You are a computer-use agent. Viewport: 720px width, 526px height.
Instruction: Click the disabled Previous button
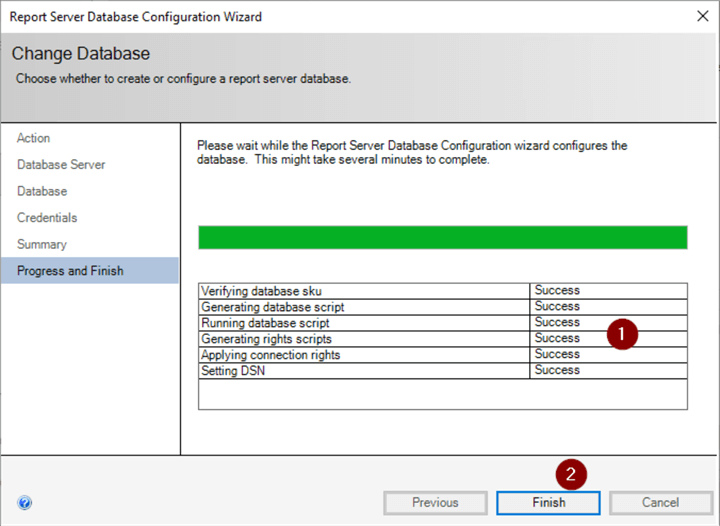(435, 502)
